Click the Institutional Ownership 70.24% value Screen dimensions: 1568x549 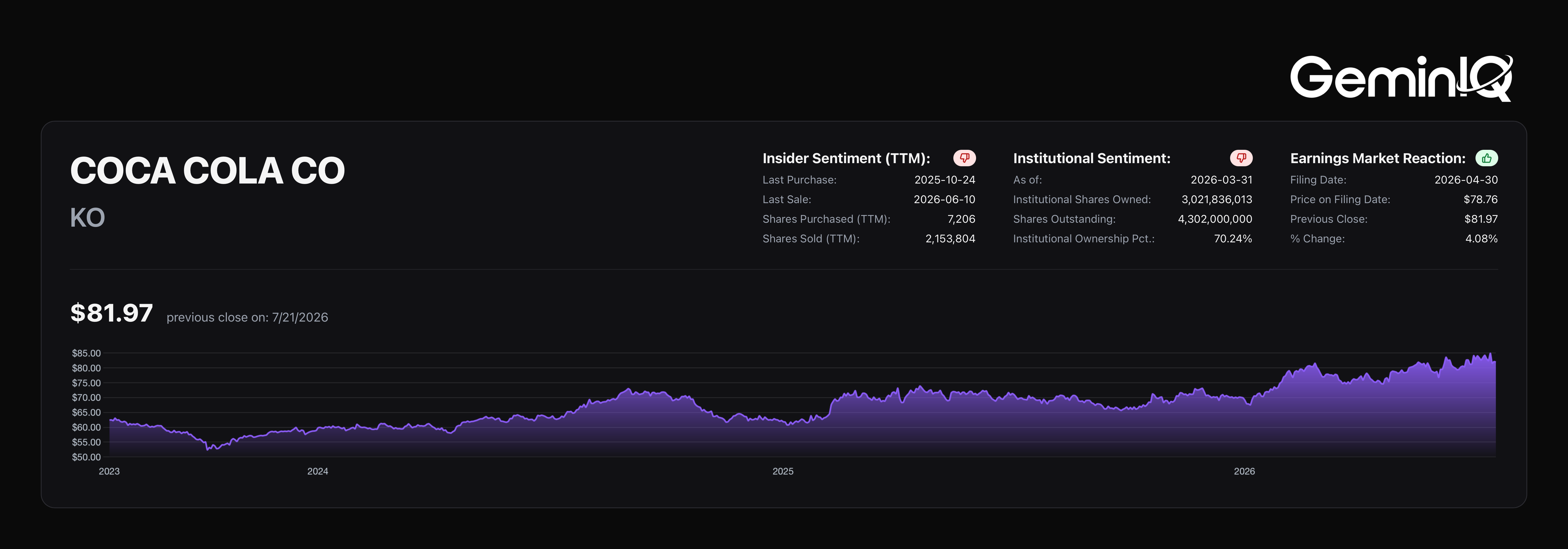pos(1233,239)
